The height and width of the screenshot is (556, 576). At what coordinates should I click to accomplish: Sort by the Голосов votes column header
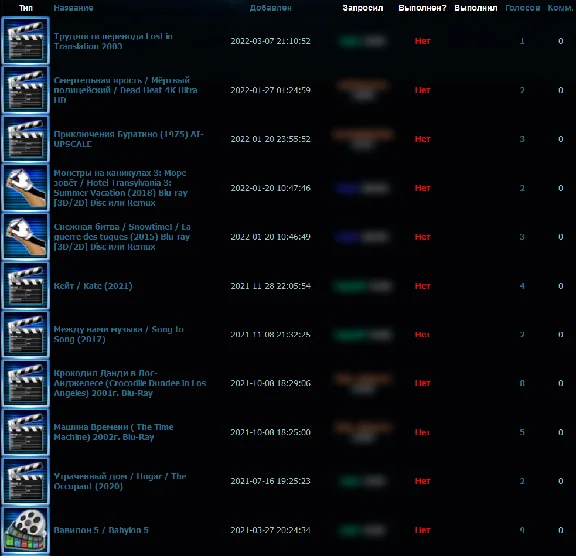522,8
